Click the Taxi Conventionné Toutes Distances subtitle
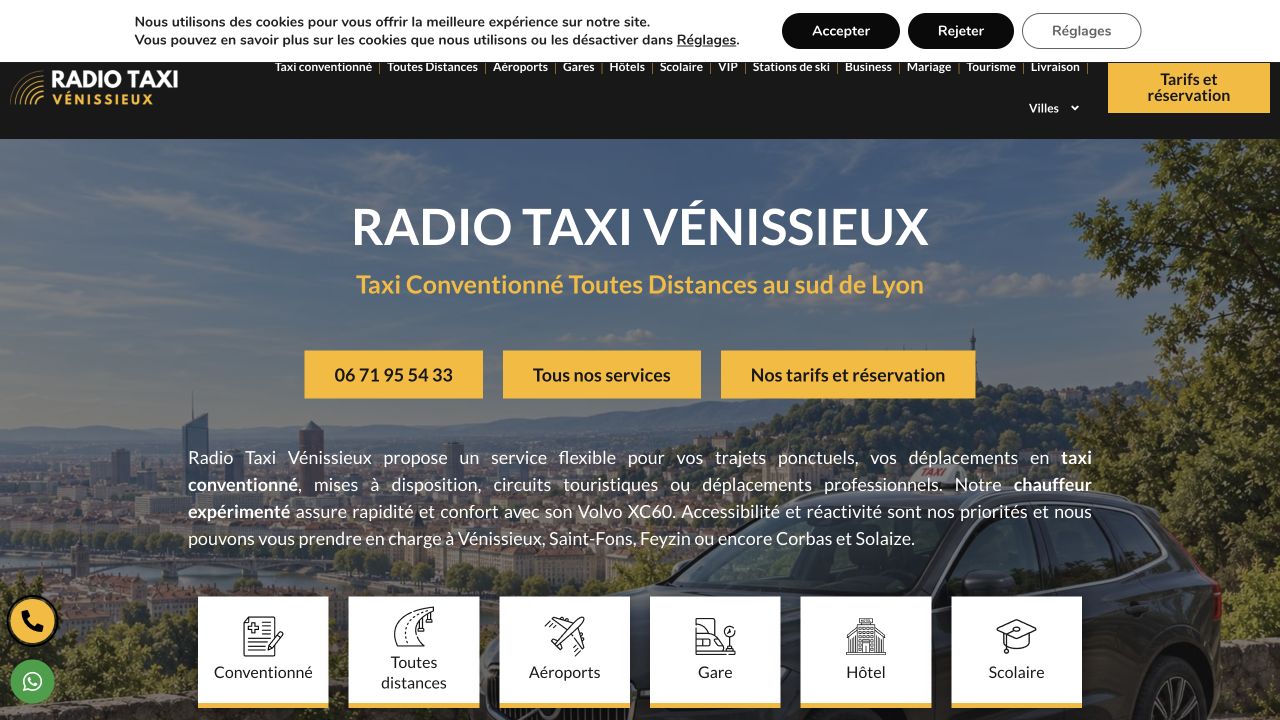1280x720 pixels. coord(640,285)
